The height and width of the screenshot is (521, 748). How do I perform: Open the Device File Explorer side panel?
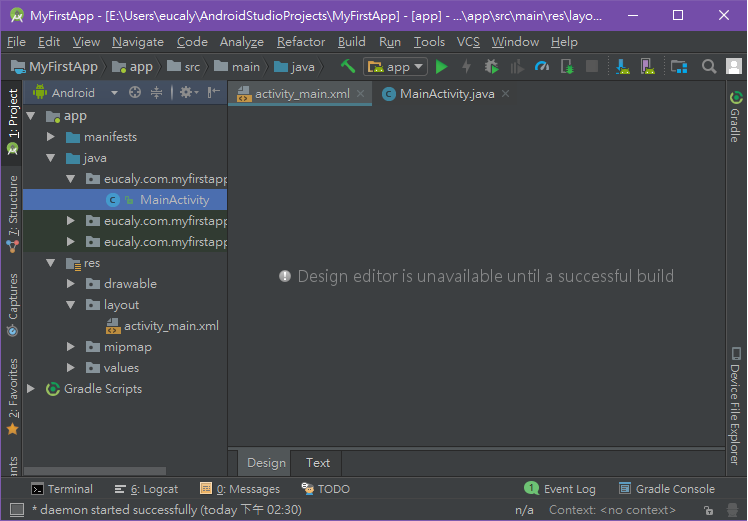click(735, 406)
